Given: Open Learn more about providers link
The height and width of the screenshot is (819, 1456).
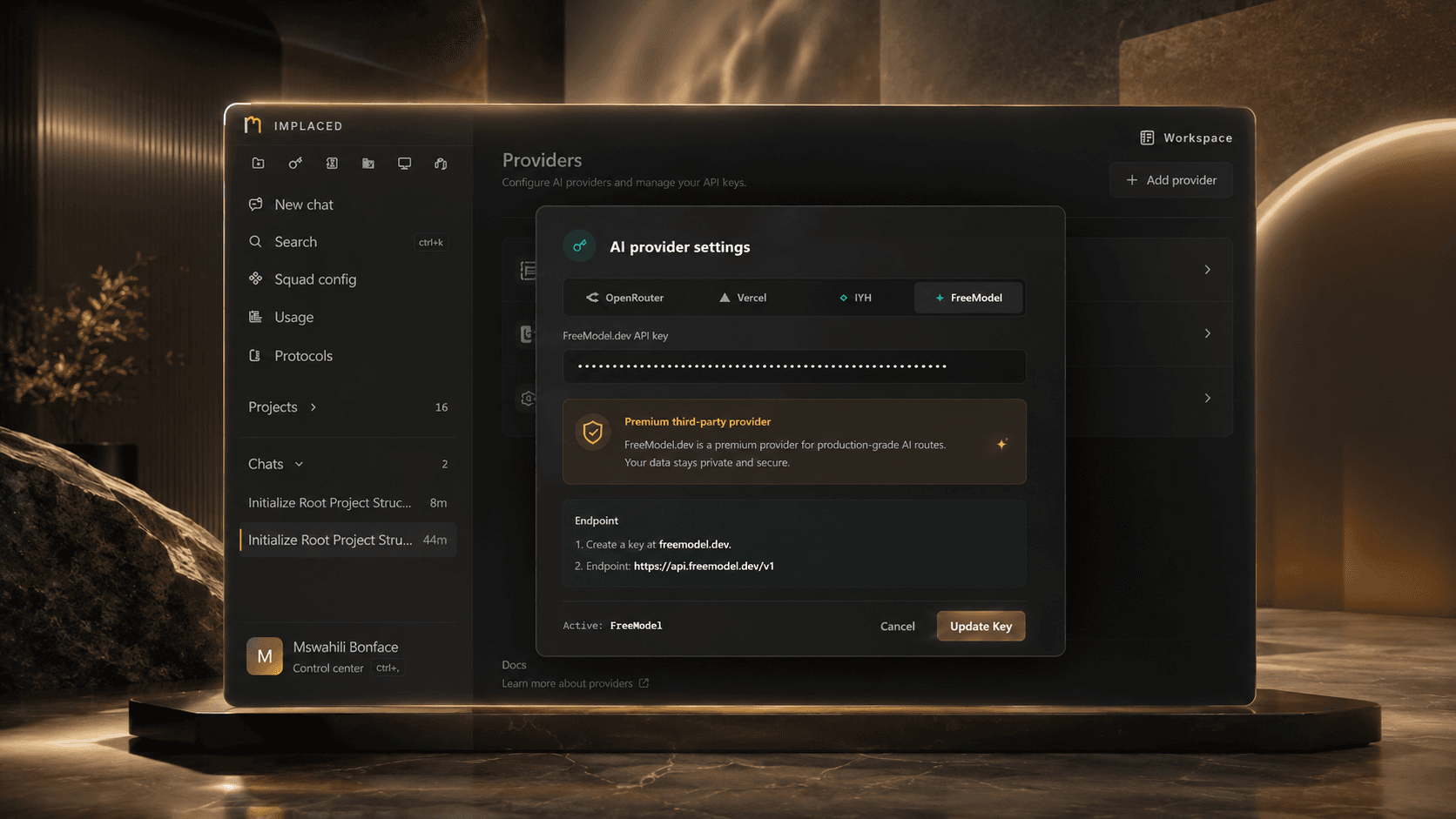Looking at the screenshot, I should [575, 683].
